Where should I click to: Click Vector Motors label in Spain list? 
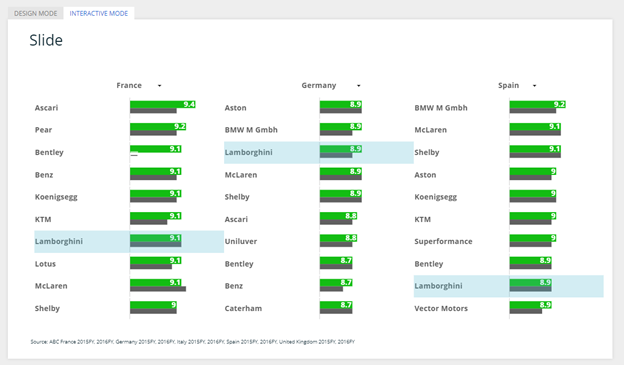coord(441,308)
